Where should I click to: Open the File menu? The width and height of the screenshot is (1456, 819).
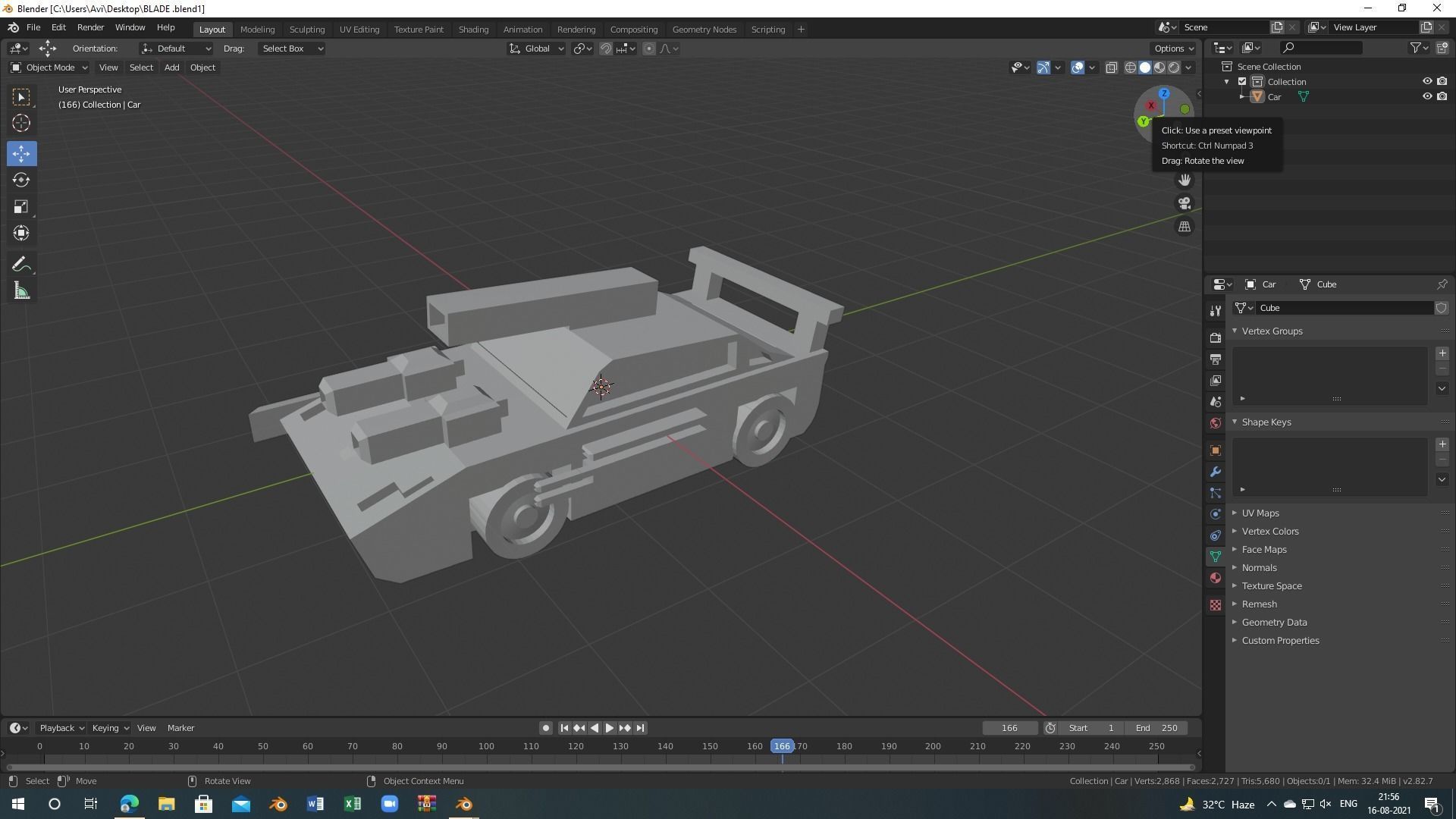(33, 27)
